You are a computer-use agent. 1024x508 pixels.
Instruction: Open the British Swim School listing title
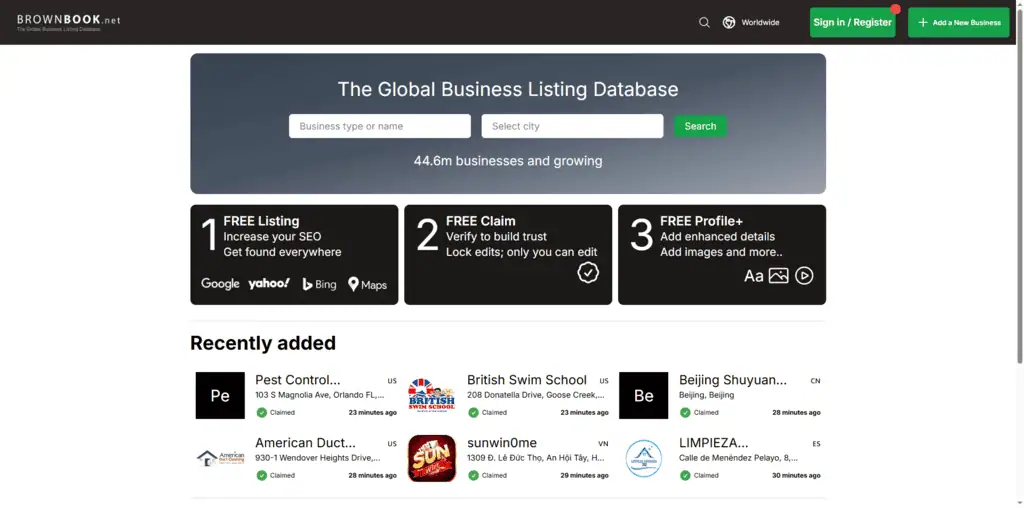(527, 380)
